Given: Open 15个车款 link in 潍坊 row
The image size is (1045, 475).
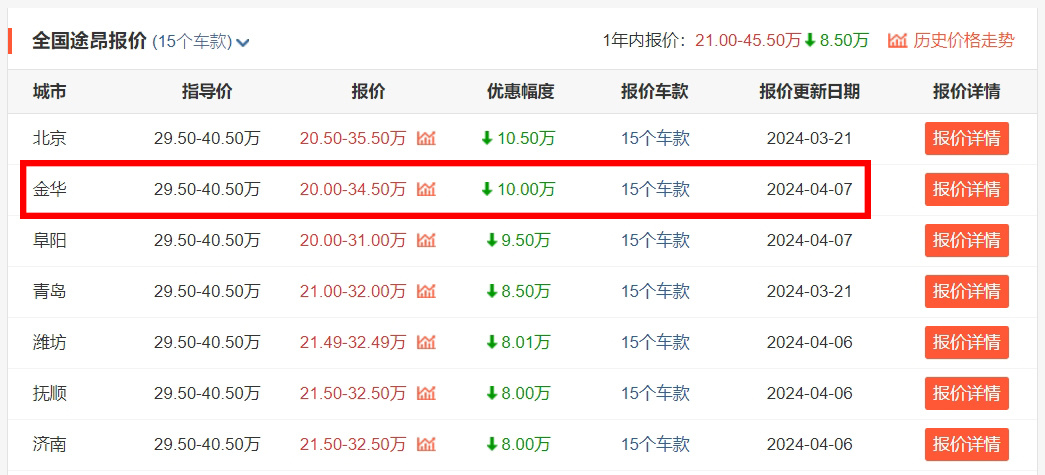Looking at the screenshot, I should pos(655,342).
